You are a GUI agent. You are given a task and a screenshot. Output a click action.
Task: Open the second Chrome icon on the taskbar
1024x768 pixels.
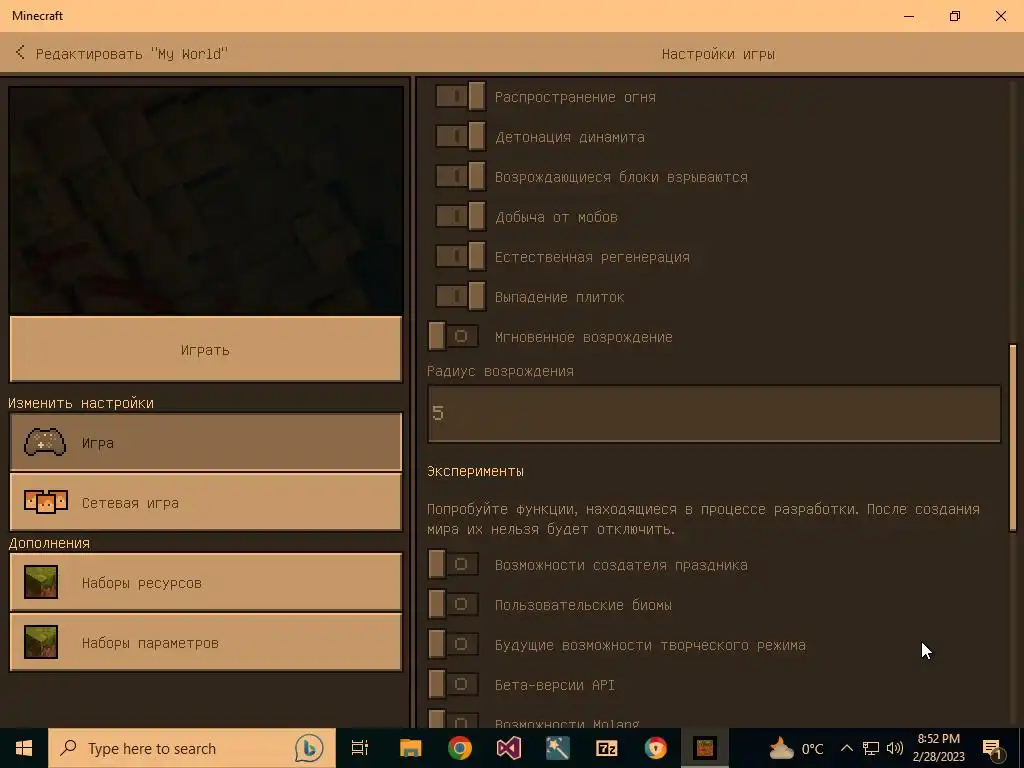pyautogui.click(x=656, y=748)
